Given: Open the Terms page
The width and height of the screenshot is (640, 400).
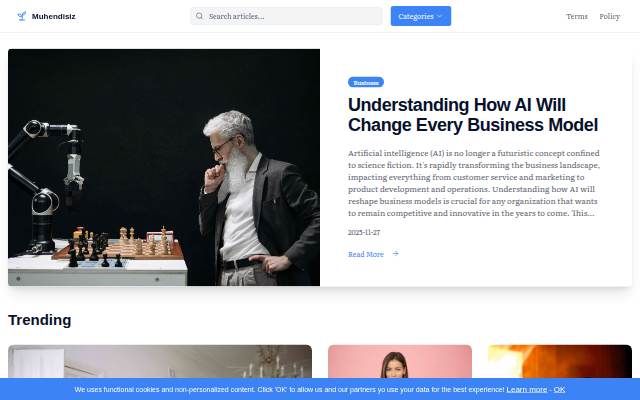Looking at the screenshot, I should (x=577, y=16).
